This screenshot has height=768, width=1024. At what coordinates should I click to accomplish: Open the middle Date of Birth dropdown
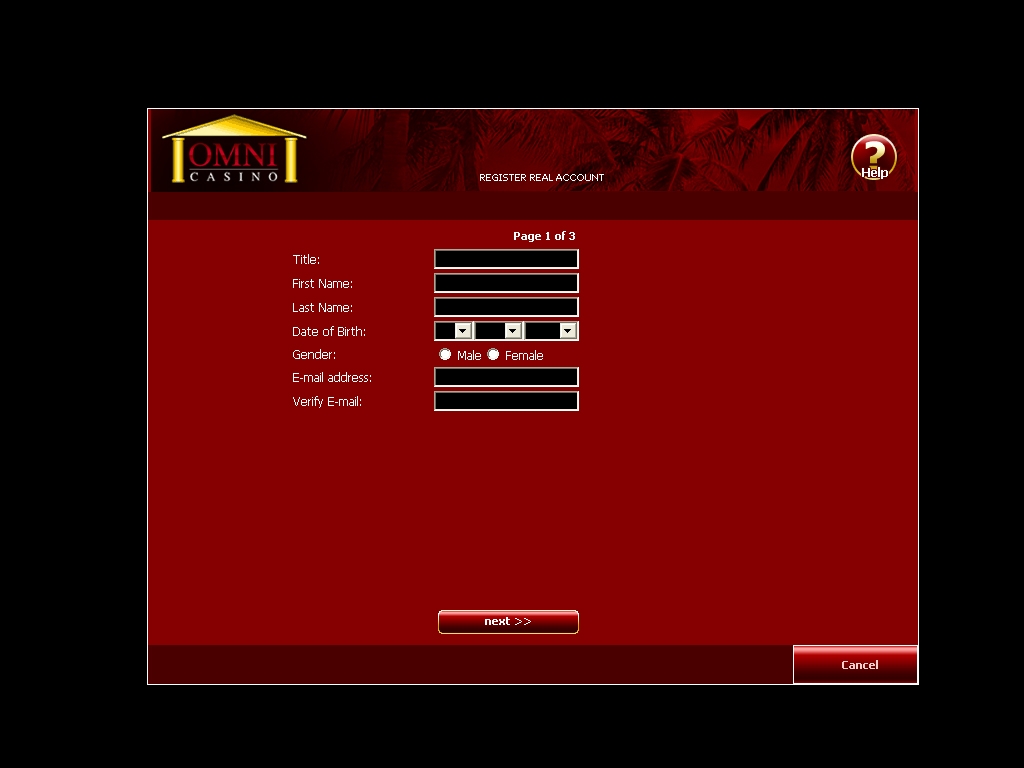coord(498,331)
